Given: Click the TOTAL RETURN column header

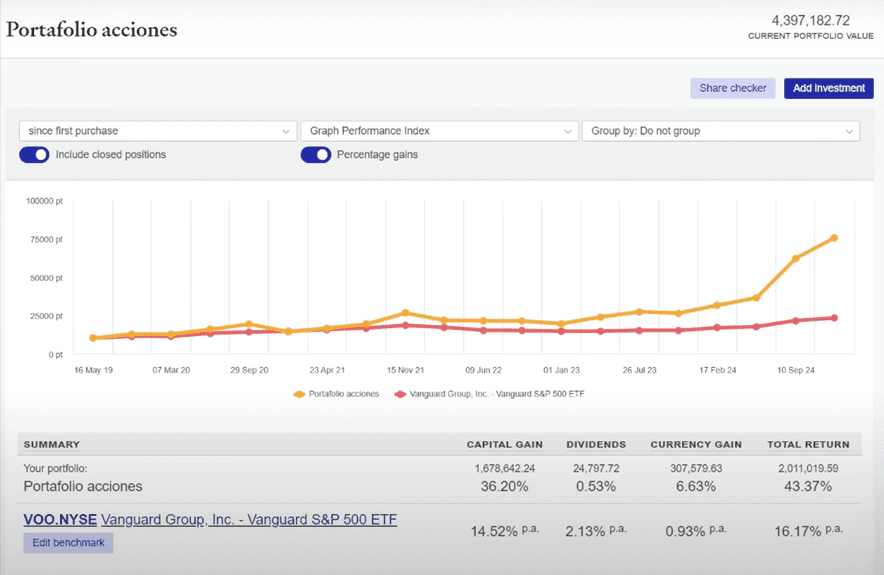Looking at the screenshot, I should [x=808, y=444].
